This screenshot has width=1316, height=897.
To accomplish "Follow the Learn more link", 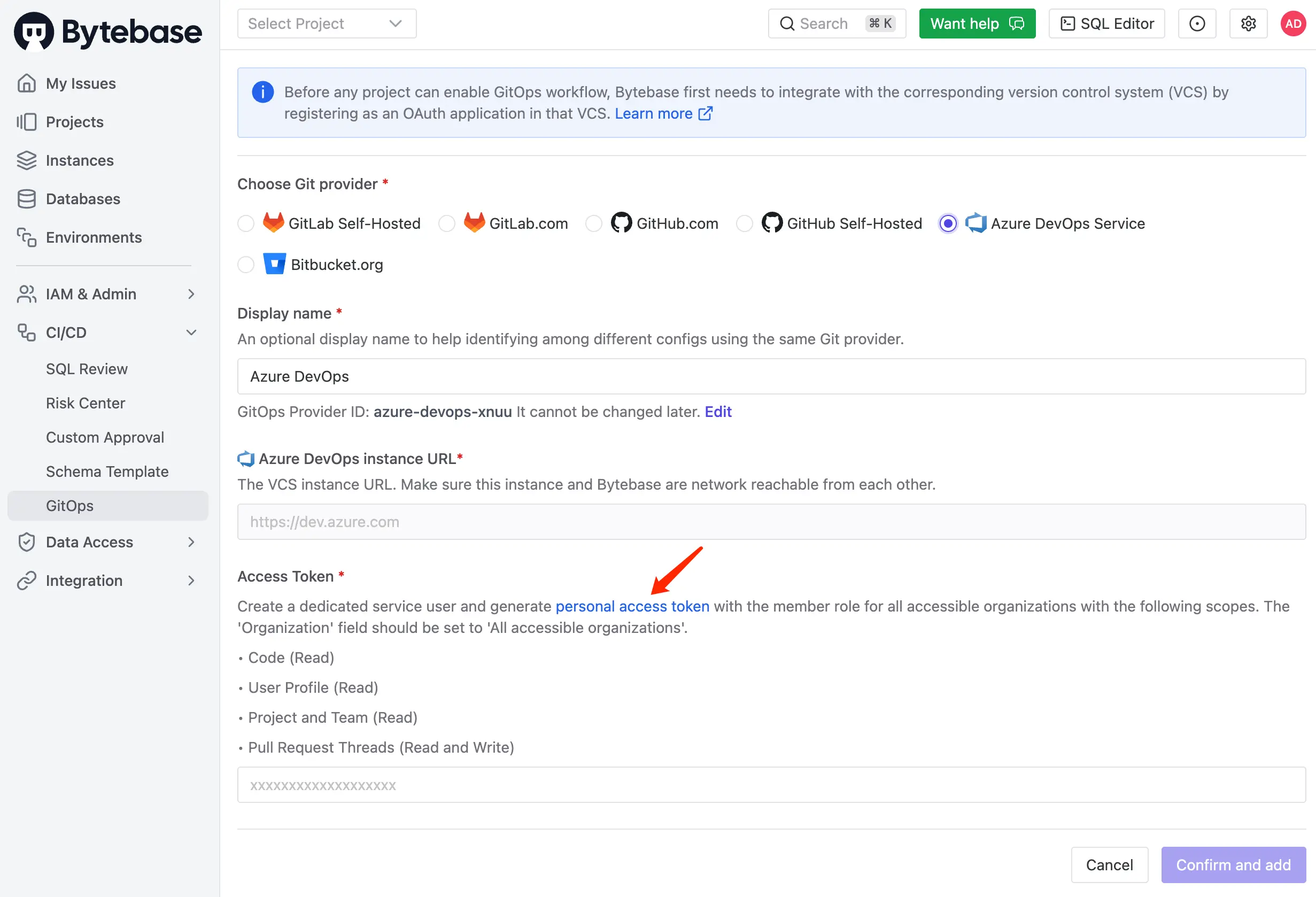I will point(654,113).
